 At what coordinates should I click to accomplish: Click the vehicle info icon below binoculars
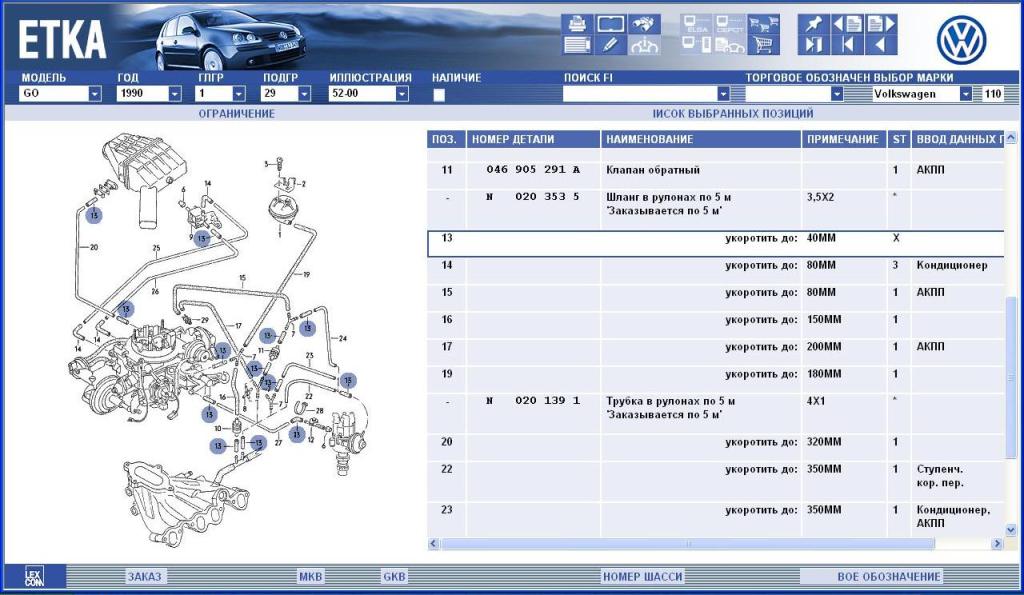[644, 45]
